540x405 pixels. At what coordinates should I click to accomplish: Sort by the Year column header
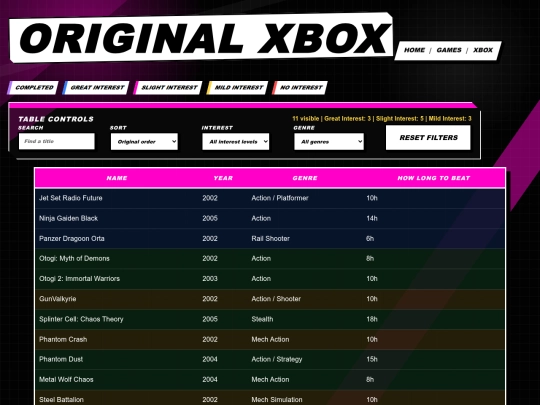(x=223, y=178)
